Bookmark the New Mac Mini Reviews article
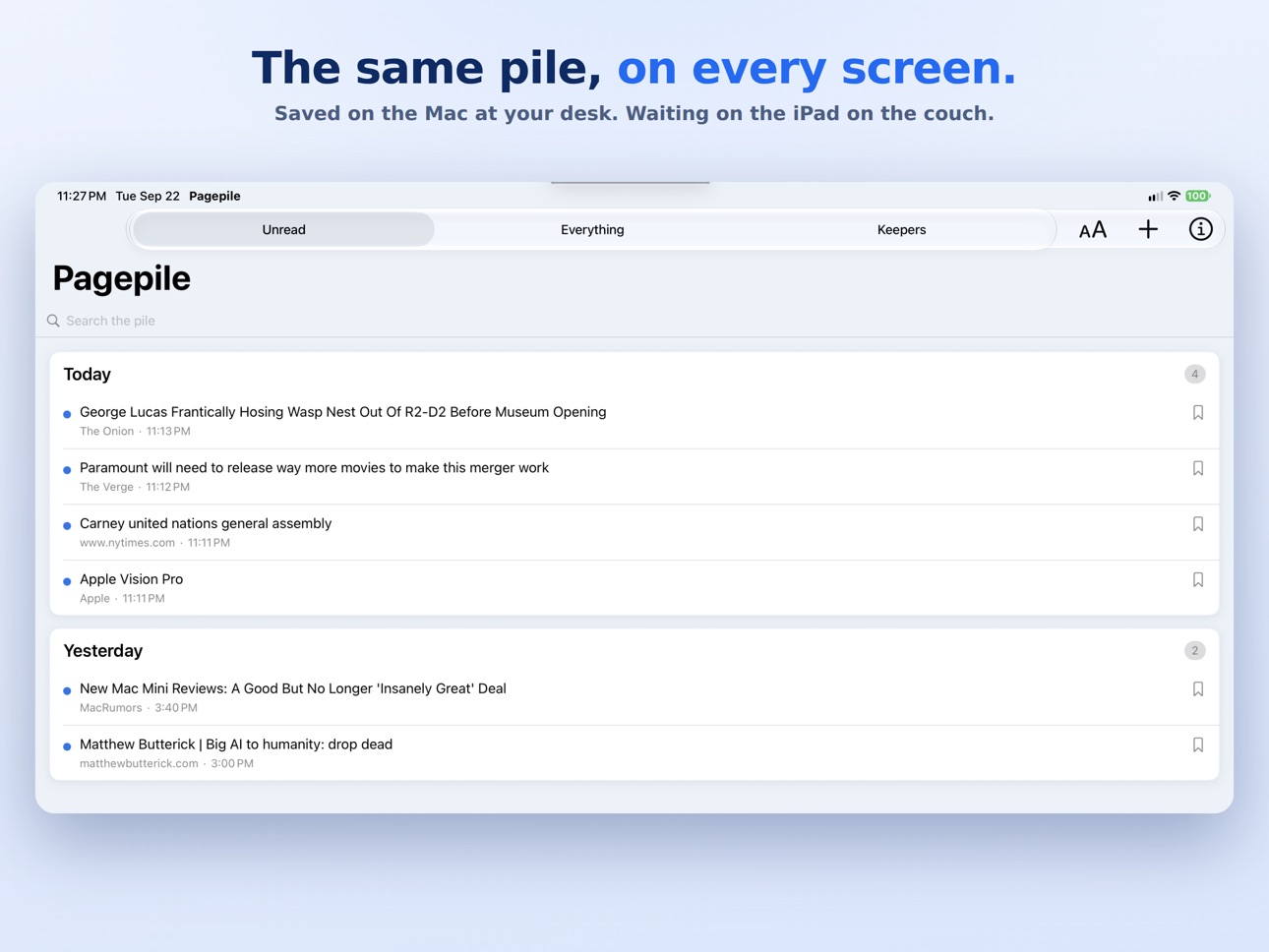Screen dimensions: 1269x952 [1198, 689]
